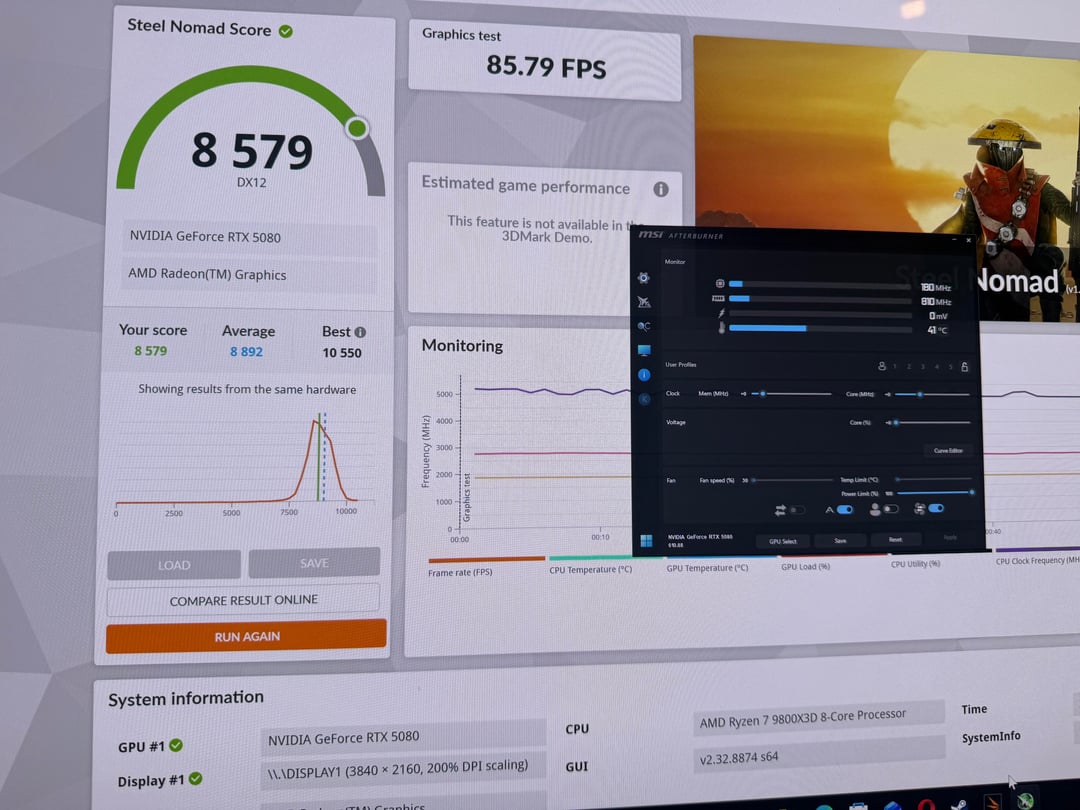This screenshot has width=1080, height=810.
Task: Click the 8 579 score gauge
Action: (x=251, y=131)
